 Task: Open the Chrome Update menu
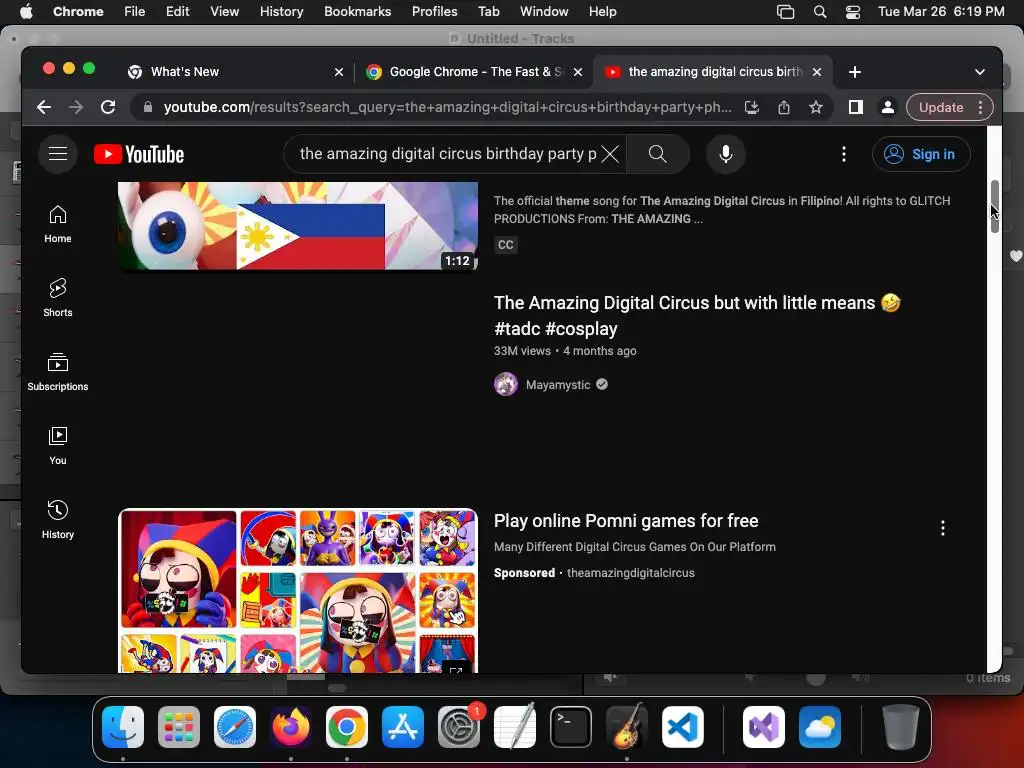(950, 107)
